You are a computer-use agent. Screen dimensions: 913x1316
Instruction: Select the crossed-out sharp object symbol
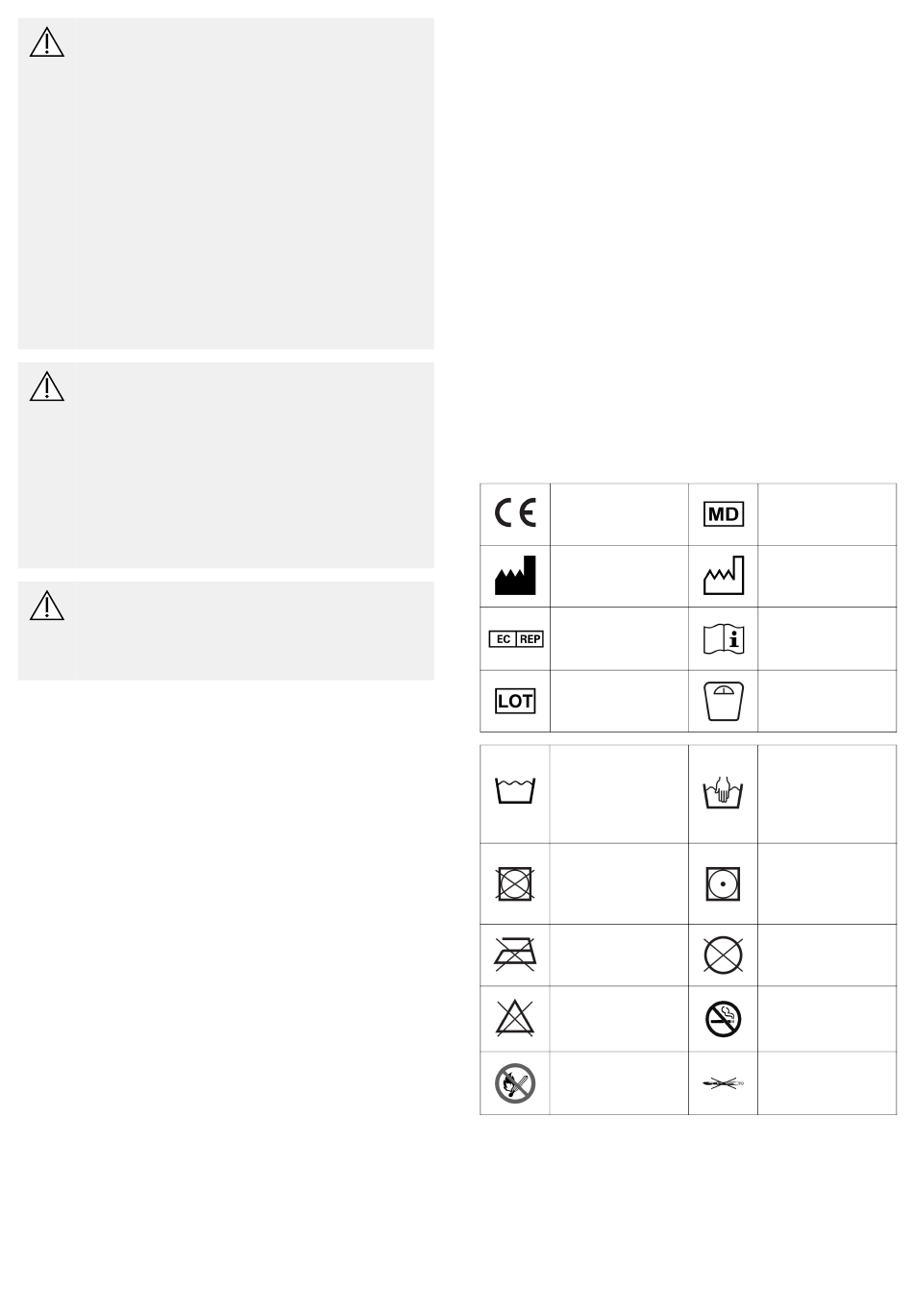[724, 1083]
